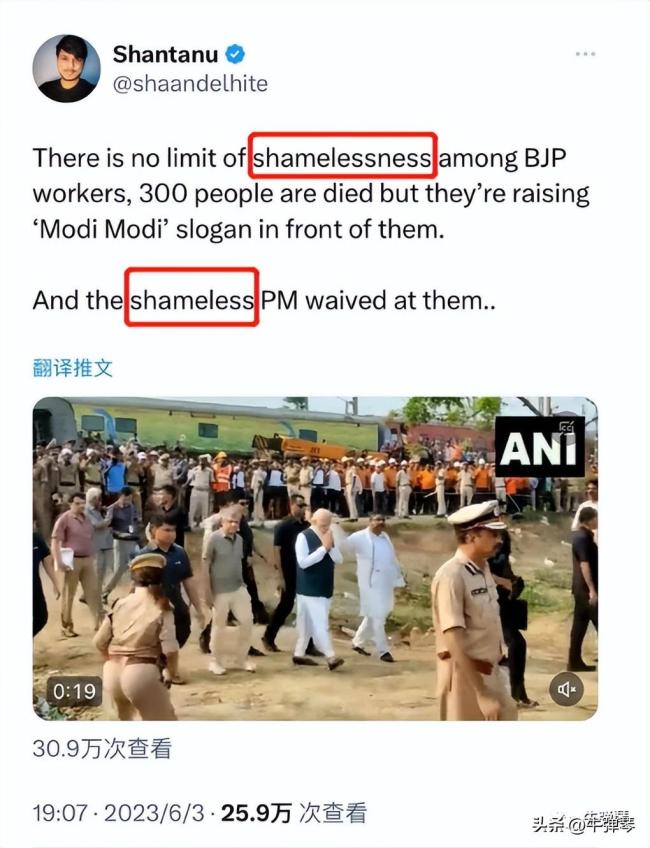
Task: Open the @shaandelhite handle
Action: point(190,84)
